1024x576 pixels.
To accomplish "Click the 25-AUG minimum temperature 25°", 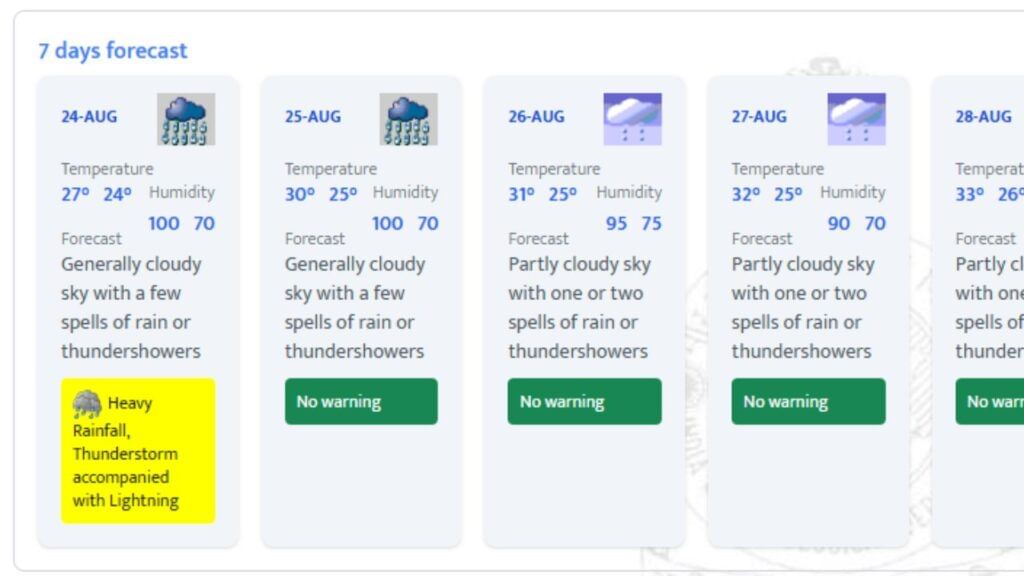I will pyautogui.click(x=343, y=195).
